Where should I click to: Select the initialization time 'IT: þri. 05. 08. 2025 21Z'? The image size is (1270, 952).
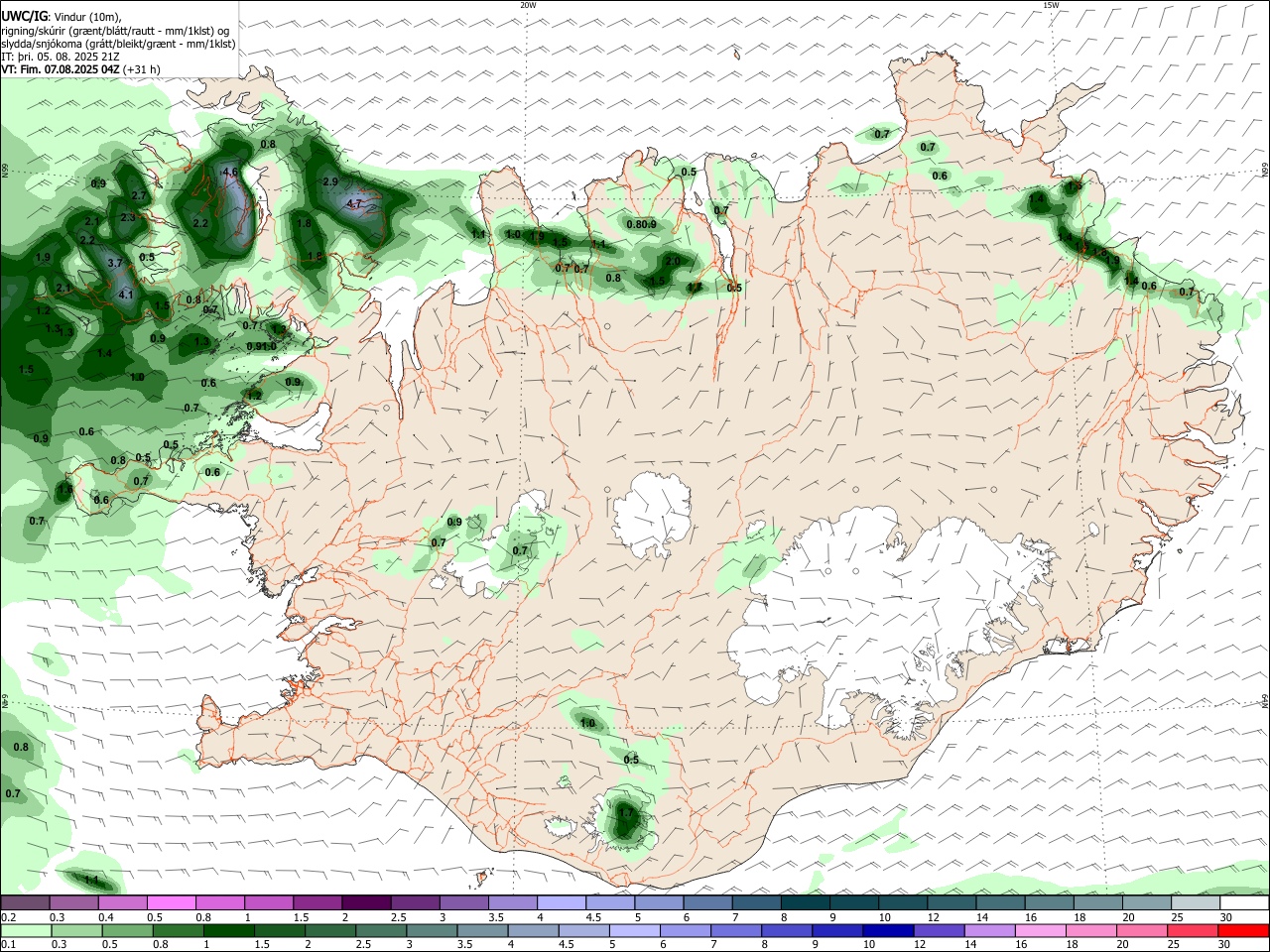62,57
